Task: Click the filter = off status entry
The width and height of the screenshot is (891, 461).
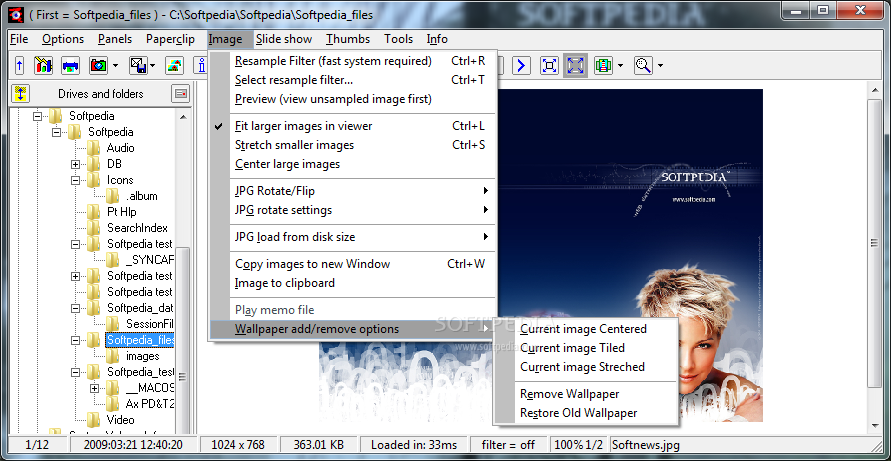Action: coord(509,445)
